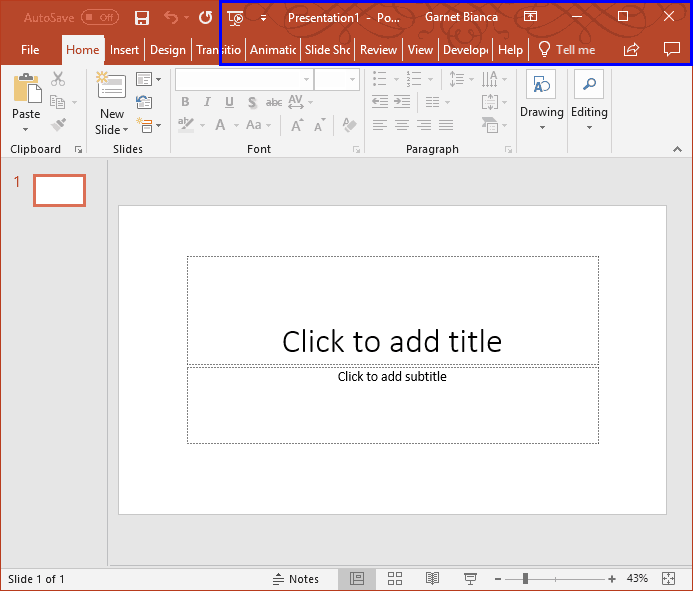Open the File menu
The height and width of the screenshot is (591, 693).
(30, 50)
